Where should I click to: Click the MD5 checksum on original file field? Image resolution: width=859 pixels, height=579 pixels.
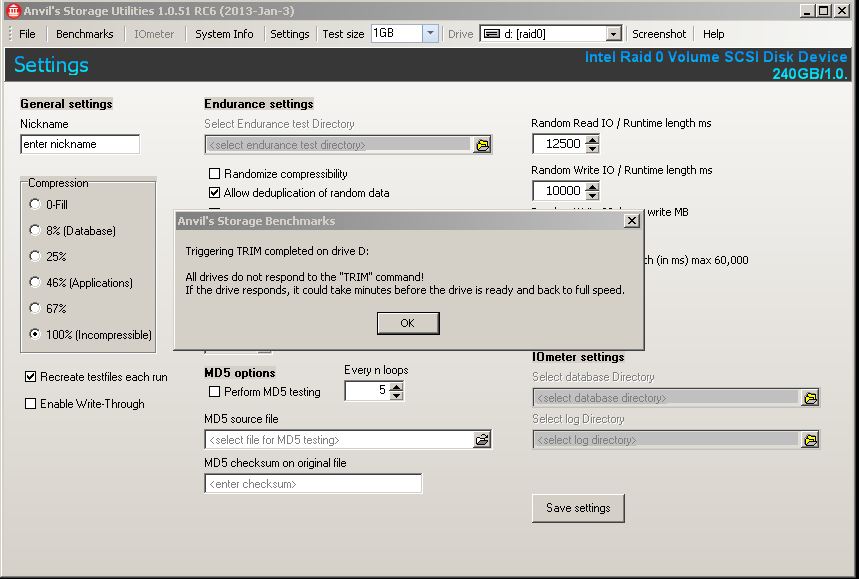click(313, 484)
